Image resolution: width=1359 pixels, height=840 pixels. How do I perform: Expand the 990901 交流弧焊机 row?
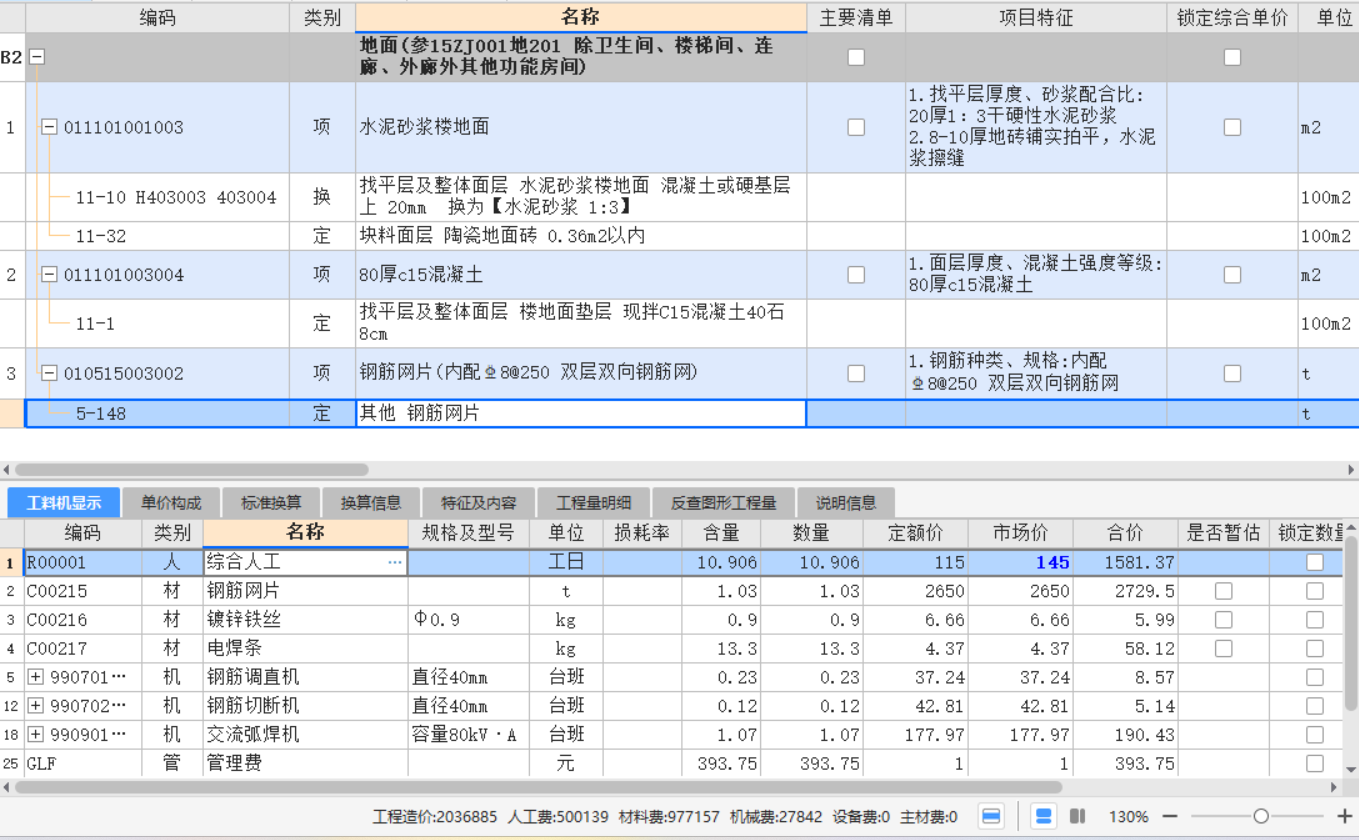point(36,735)
